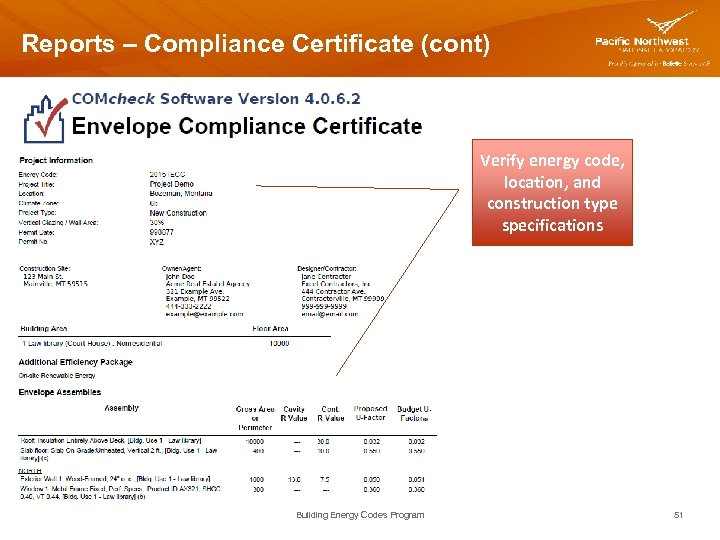Screen dimensions: 720x540
Task: Click the '123 Main St.' address line
Action: click(43, 276)
